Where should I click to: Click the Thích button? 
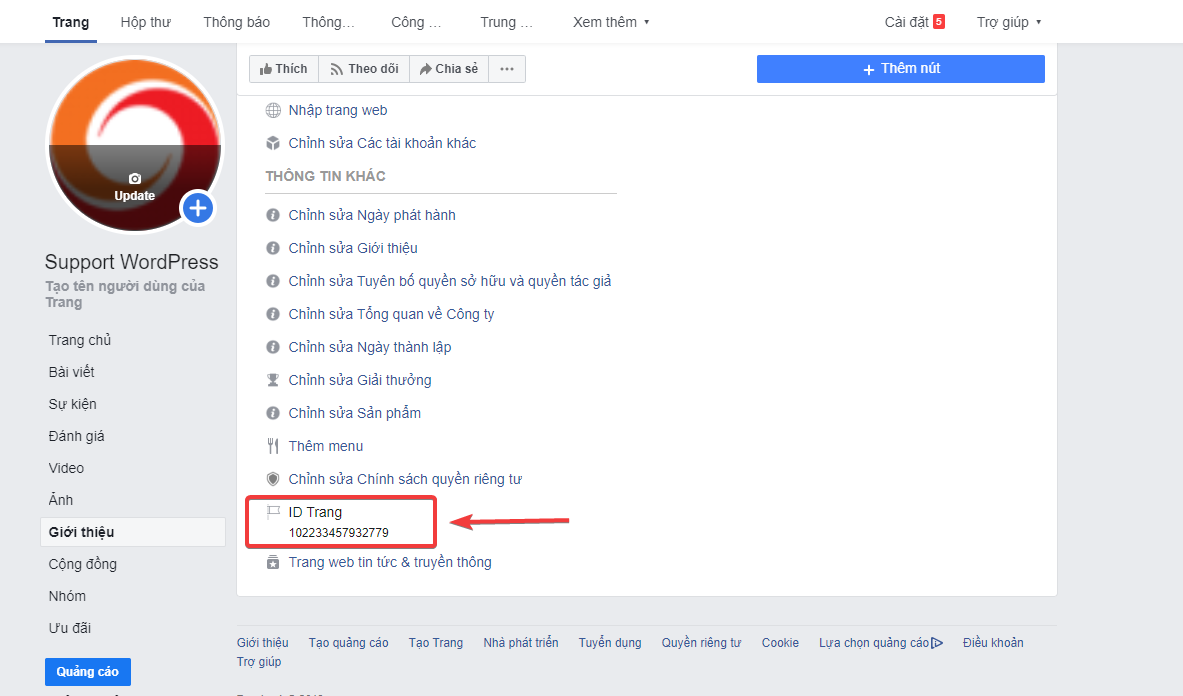tap(284, 69)
